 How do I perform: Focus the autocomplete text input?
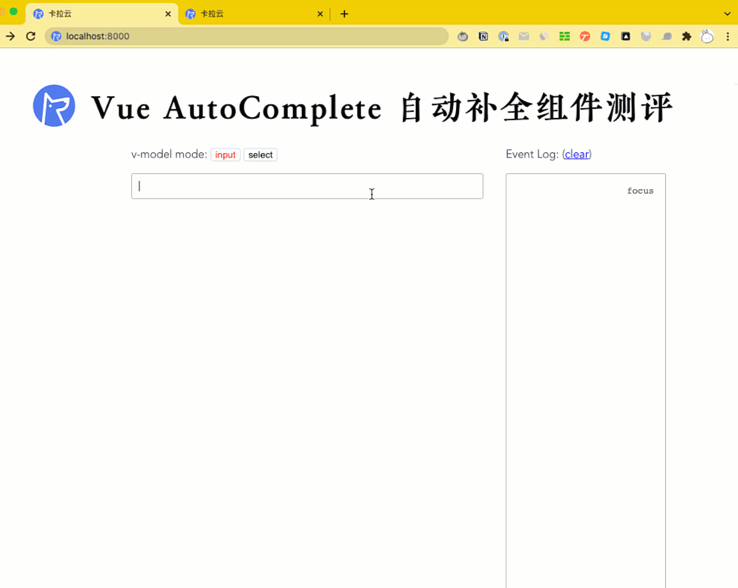pyautogui.click(x=307, y=186)
